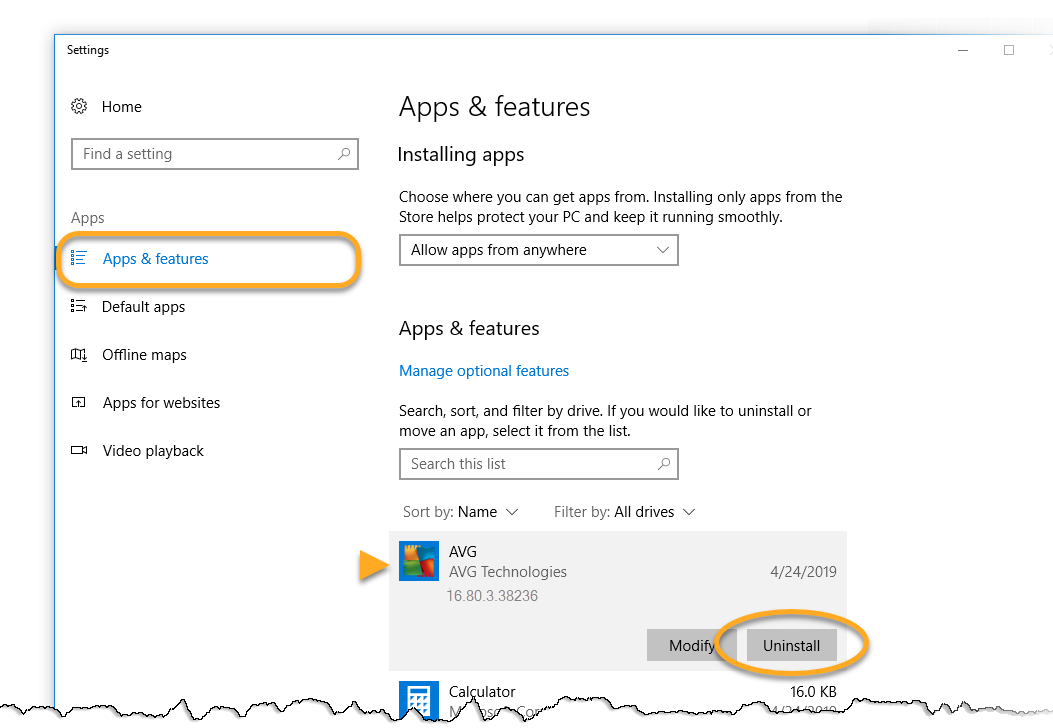Viewport: 1053px width, 728px height.
Task: Switch to Video playback section
Action: (x=152, y=451)
